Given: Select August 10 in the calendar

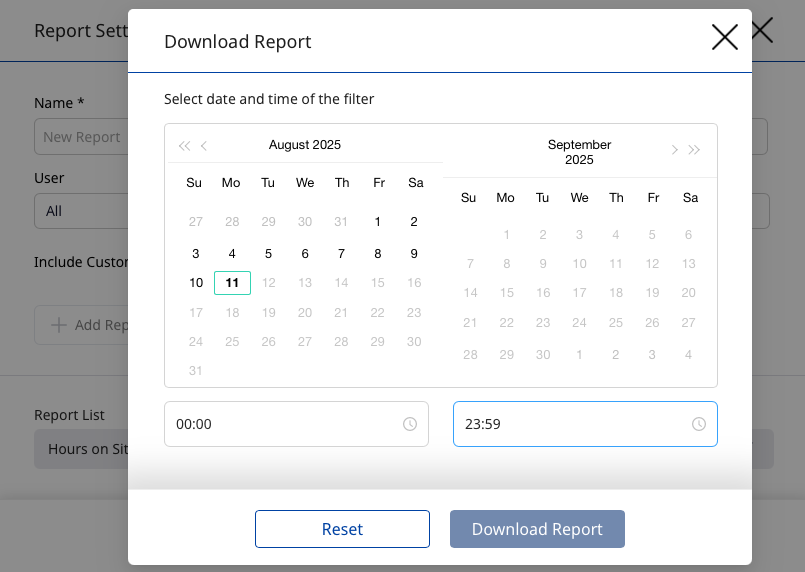Looking at the screenshot, I should (196, 283).
